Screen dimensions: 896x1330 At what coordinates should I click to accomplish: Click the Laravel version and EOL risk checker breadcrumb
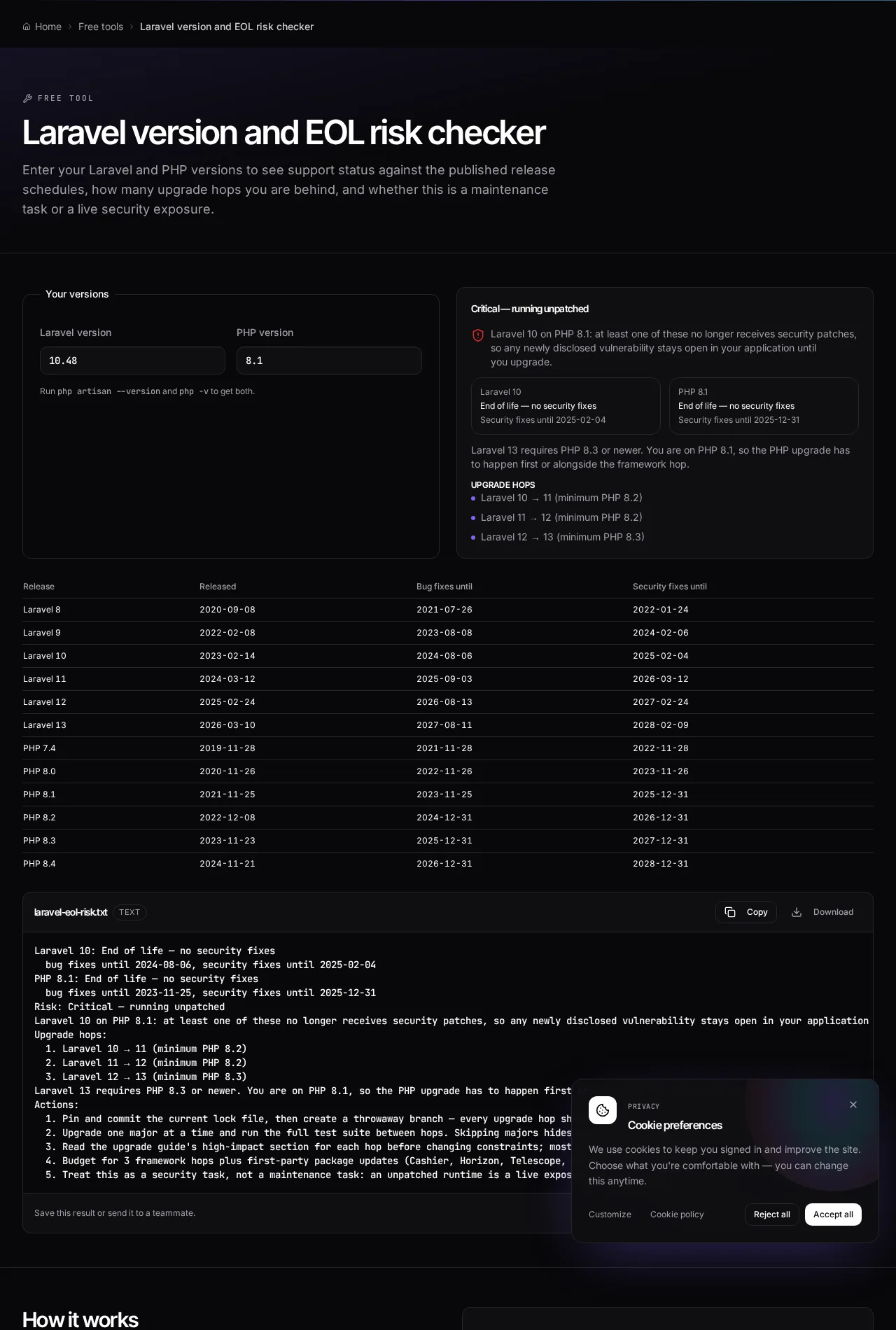click(x=227, y=27)
